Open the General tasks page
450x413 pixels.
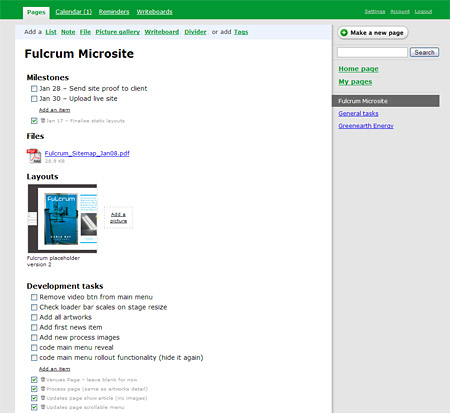pyautogui.click(x=358, y=113)
